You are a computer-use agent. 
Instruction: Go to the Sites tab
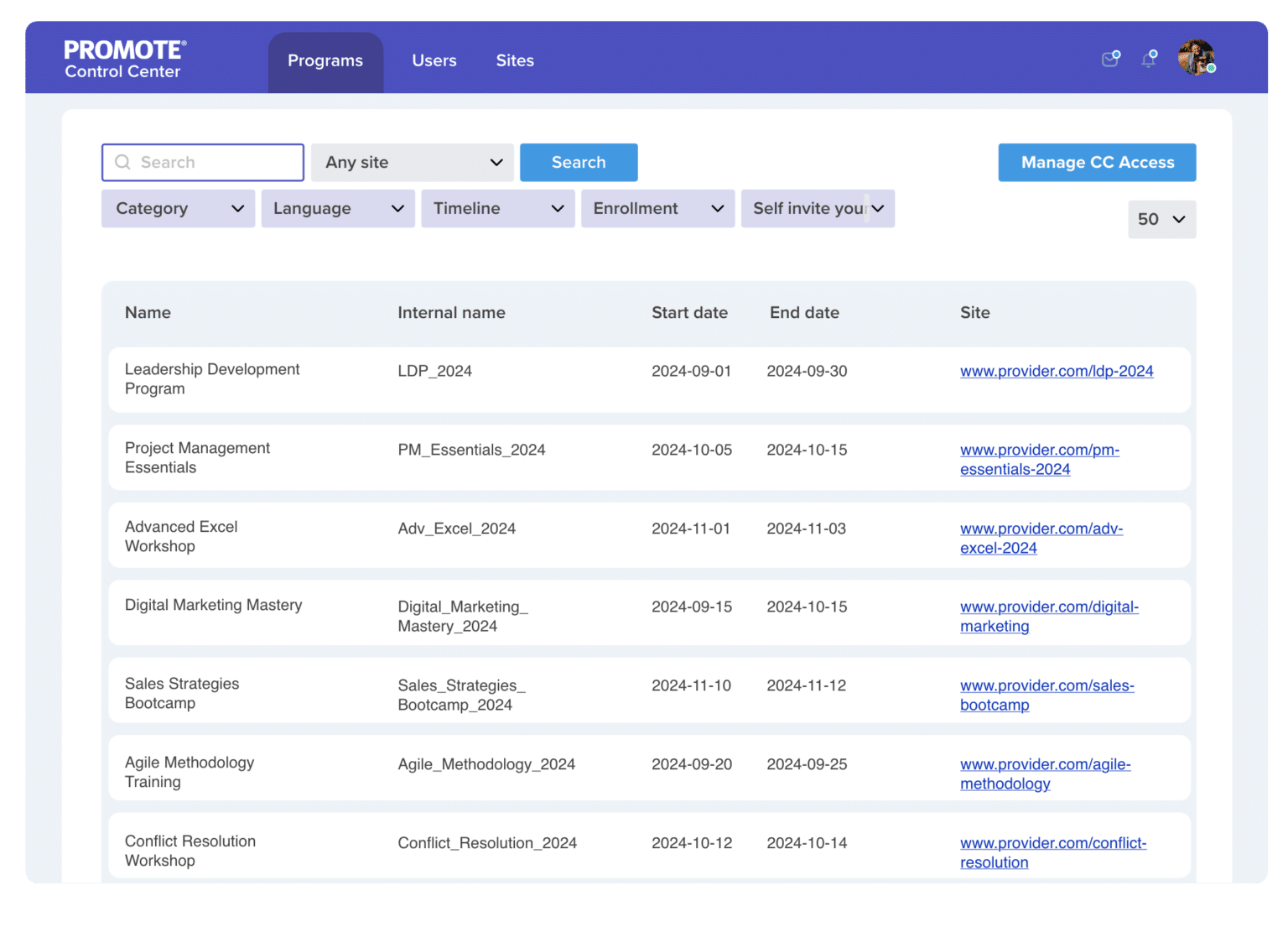(515, 60)
